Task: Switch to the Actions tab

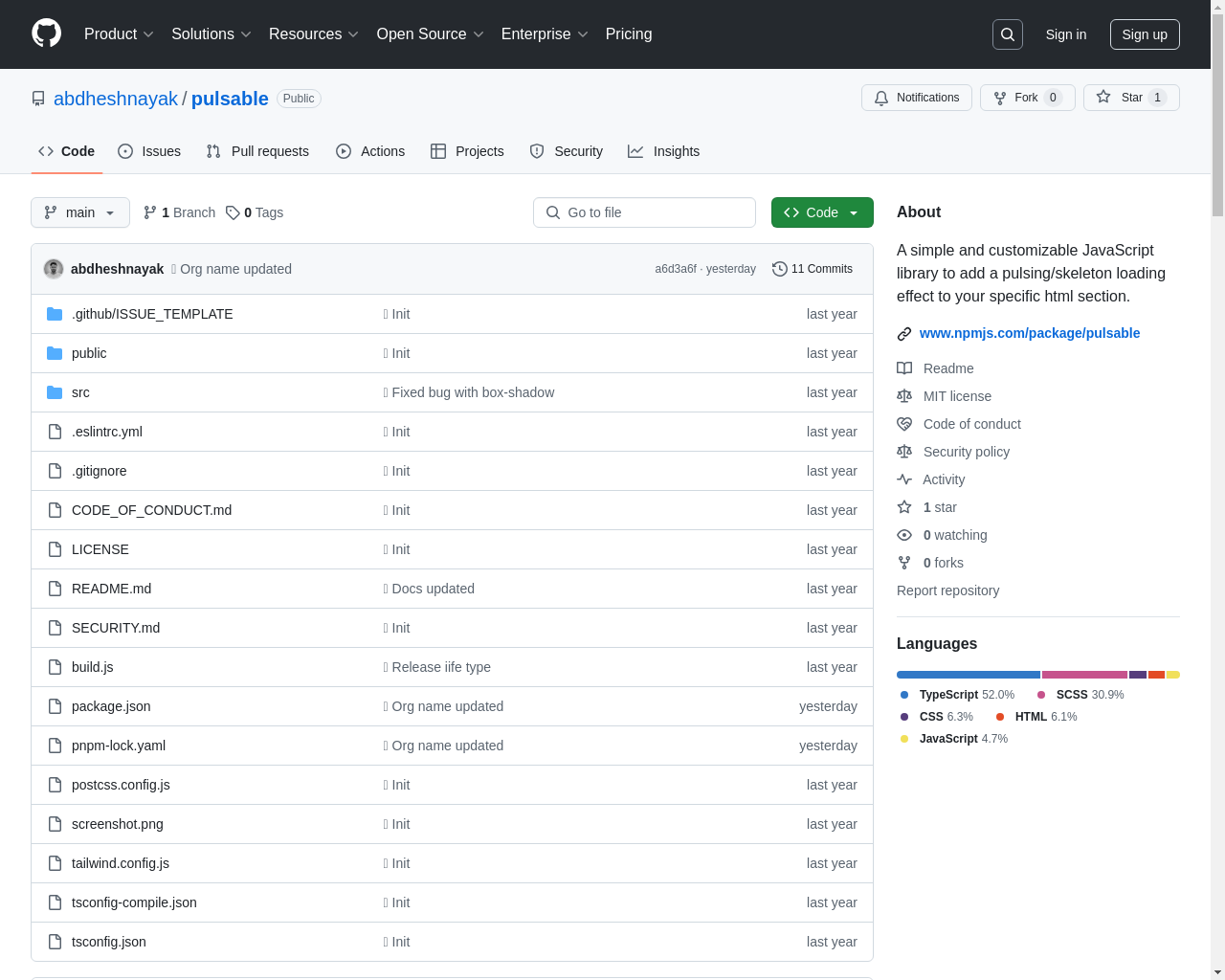Action: pos(370,151)
